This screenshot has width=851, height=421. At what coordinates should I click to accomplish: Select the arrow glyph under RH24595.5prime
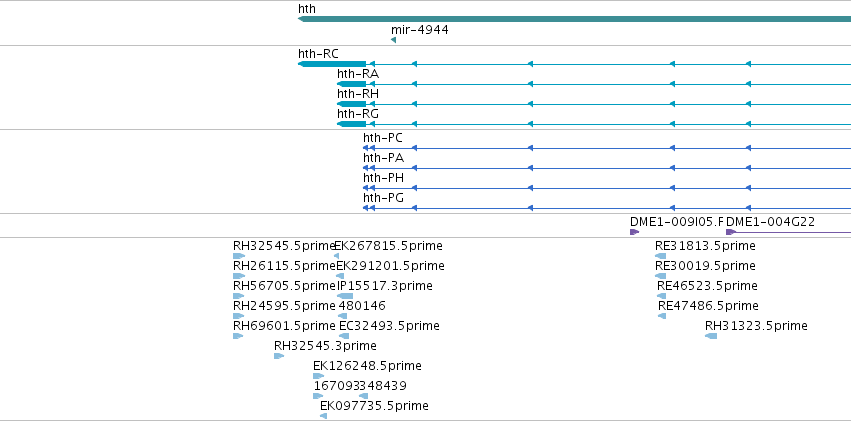(239, 316)
